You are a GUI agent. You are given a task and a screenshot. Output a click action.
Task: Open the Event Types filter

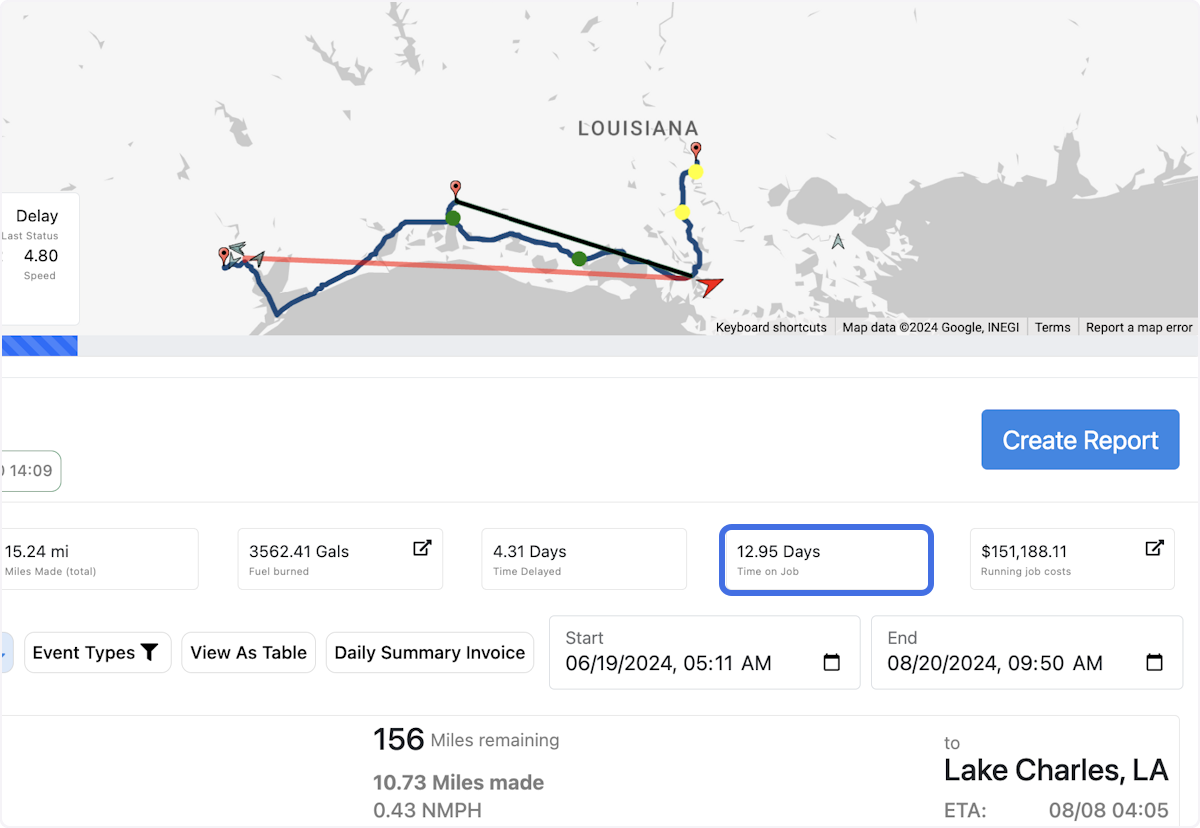pos(97,653)
